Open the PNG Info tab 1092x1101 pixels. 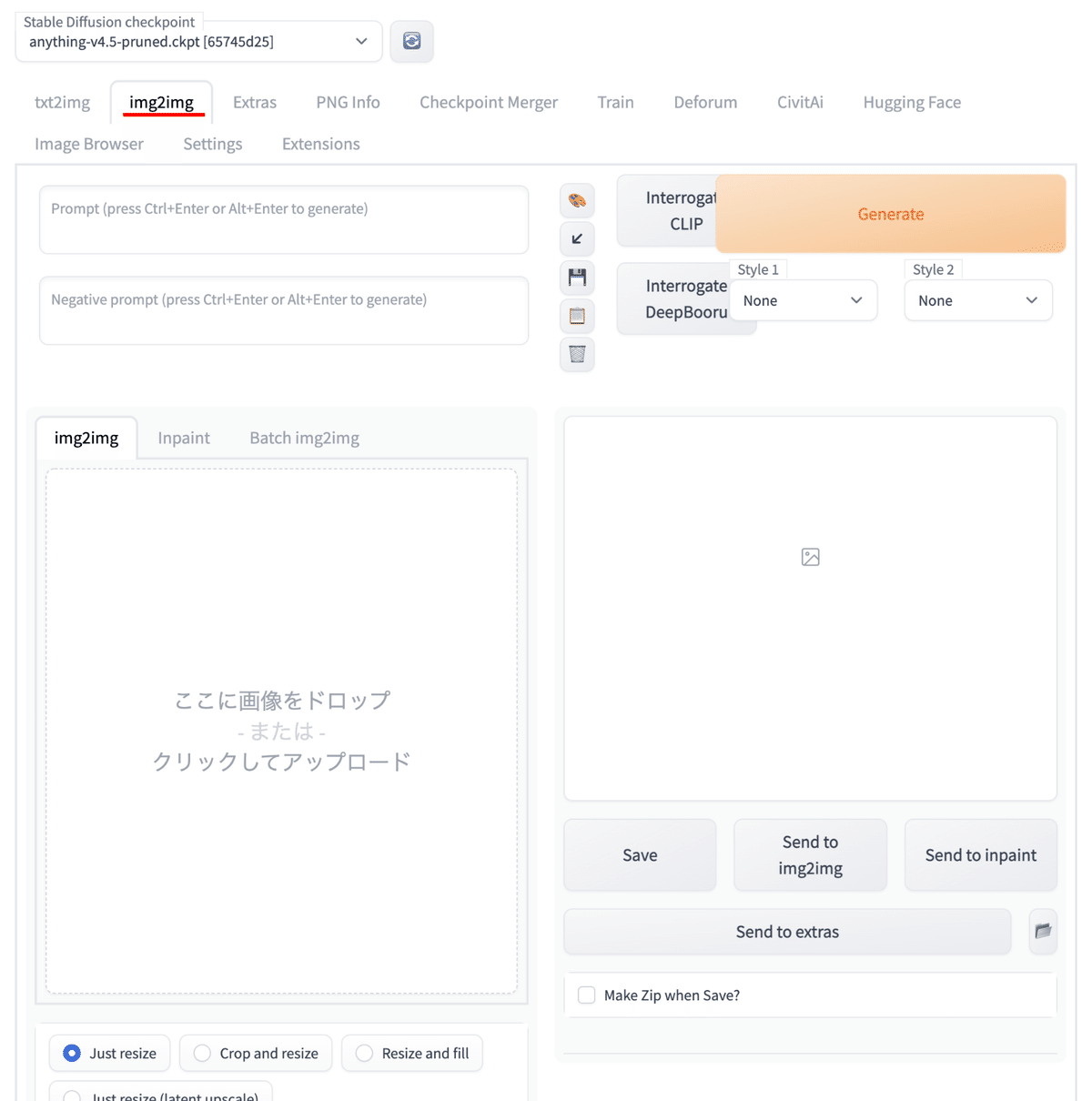click(348, 102)
